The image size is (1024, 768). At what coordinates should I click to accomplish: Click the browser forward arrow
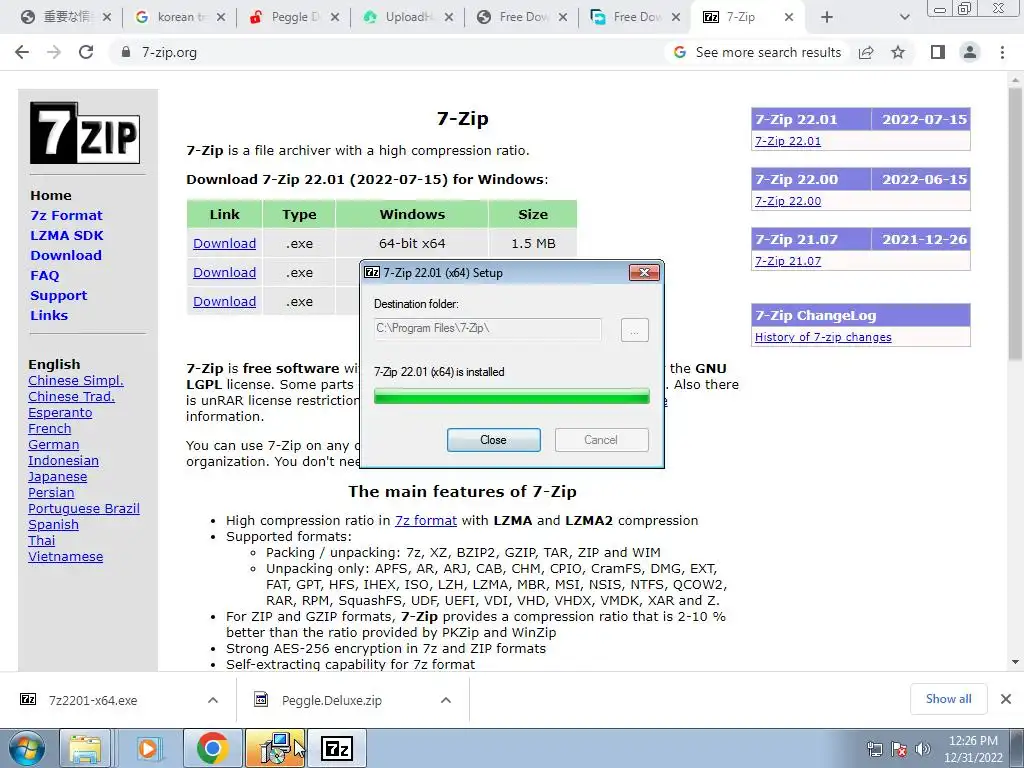tap(54, 52)
